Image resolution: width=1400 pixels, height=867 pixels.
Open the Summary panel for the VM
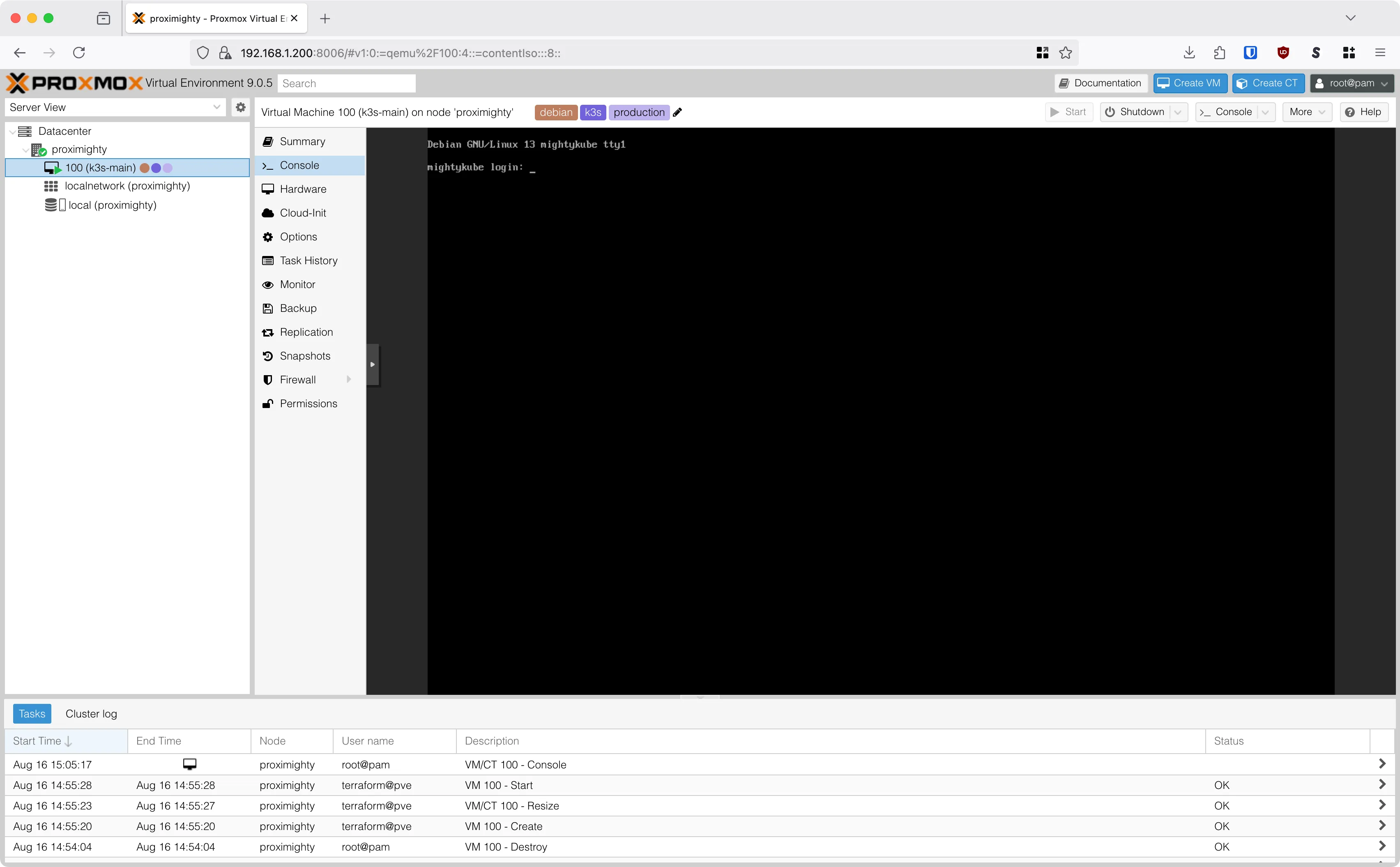click(x=302, y=141)
